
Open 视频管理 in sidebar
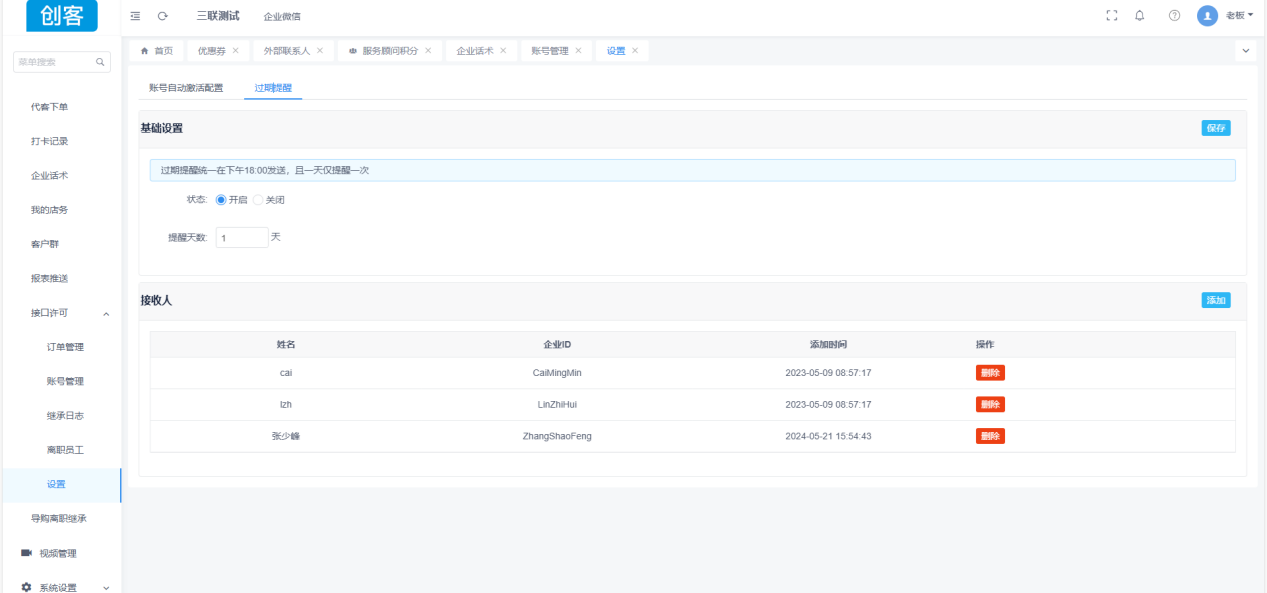pos(58,554)
